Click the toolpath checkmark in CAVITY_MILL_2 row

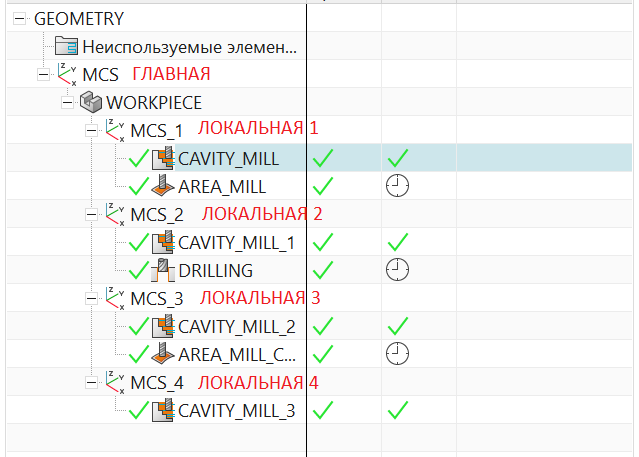[x=322, y=326]
